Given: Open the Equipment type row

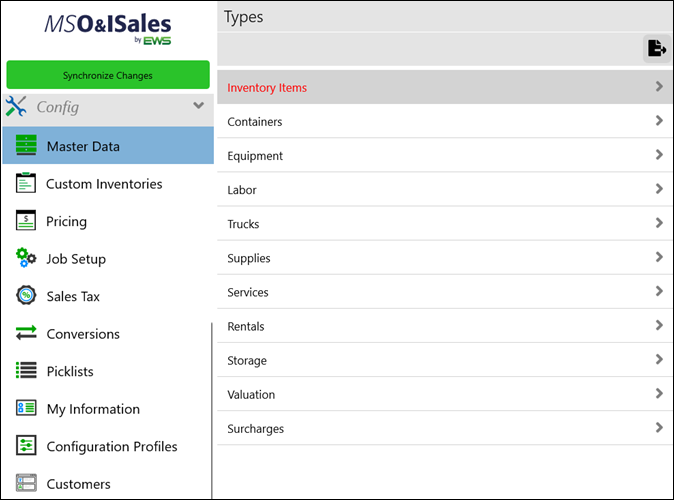Looking at the screenshot, I should tap(255, 156).
